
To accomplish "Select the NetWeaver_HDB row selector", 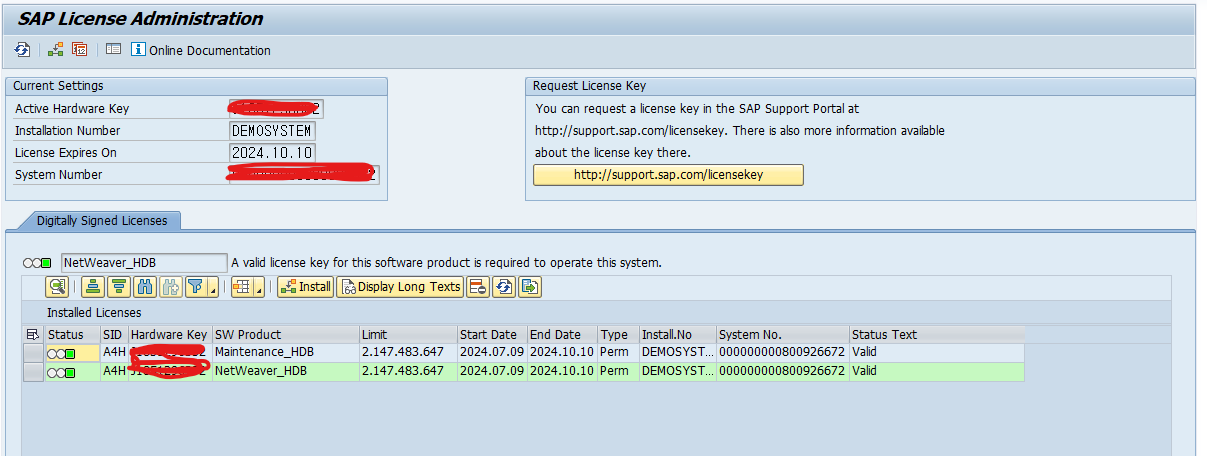I will (33, 371).
